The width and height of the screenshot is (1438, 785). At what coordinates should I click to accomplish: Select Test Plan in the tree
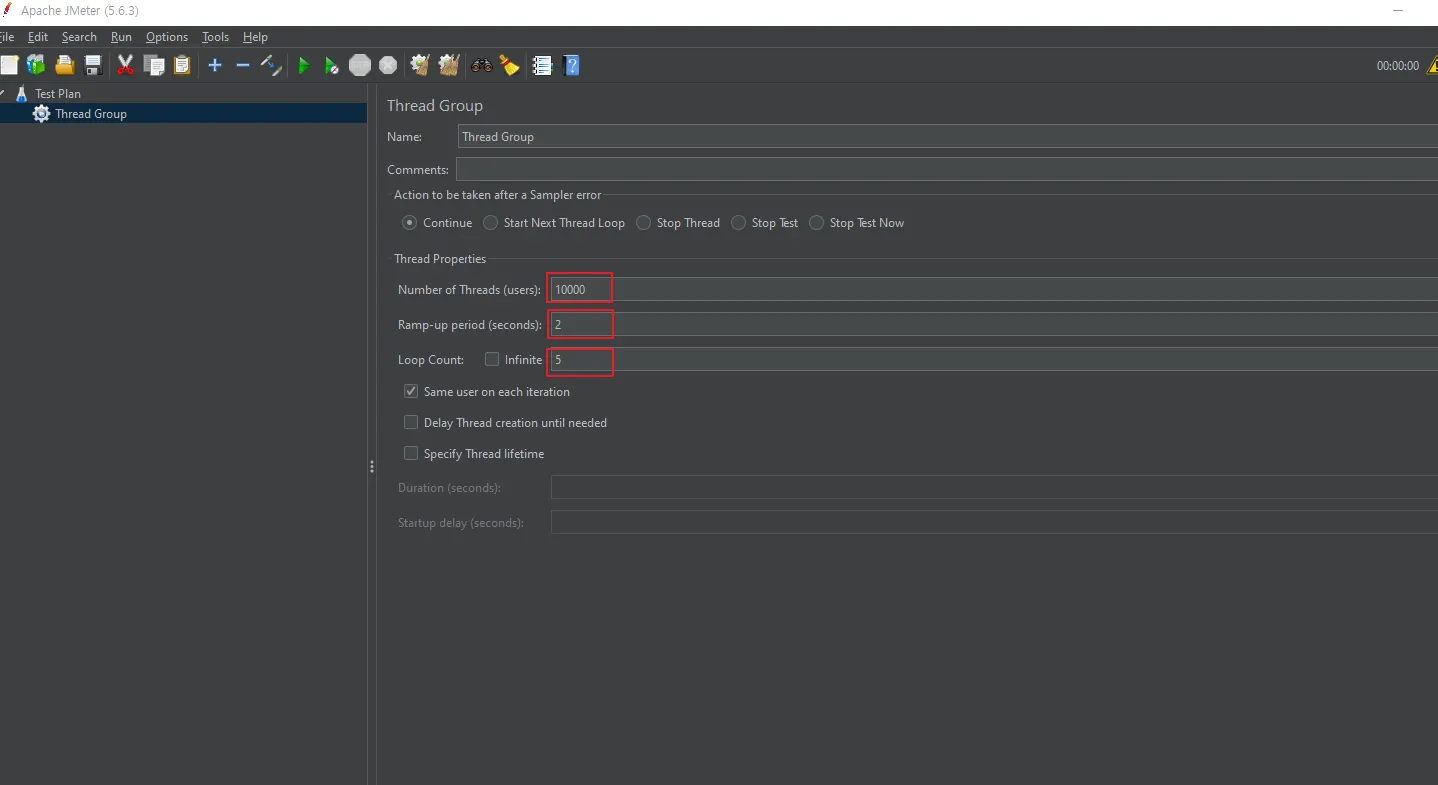click(x=58, y=94)
